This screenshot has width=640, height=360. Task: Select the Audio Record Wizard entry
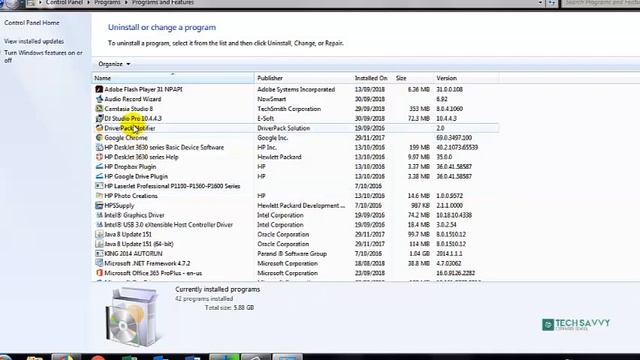(x=133, y=99)
